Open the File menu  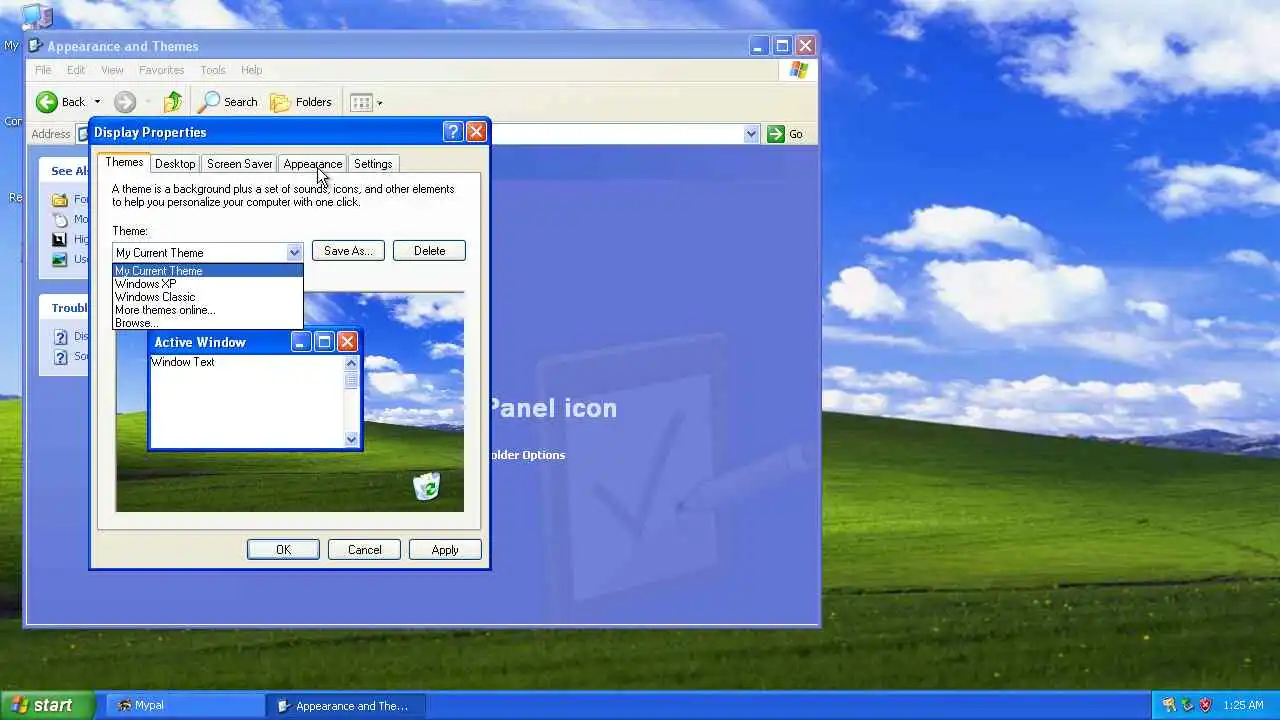[x=43, y=70]
